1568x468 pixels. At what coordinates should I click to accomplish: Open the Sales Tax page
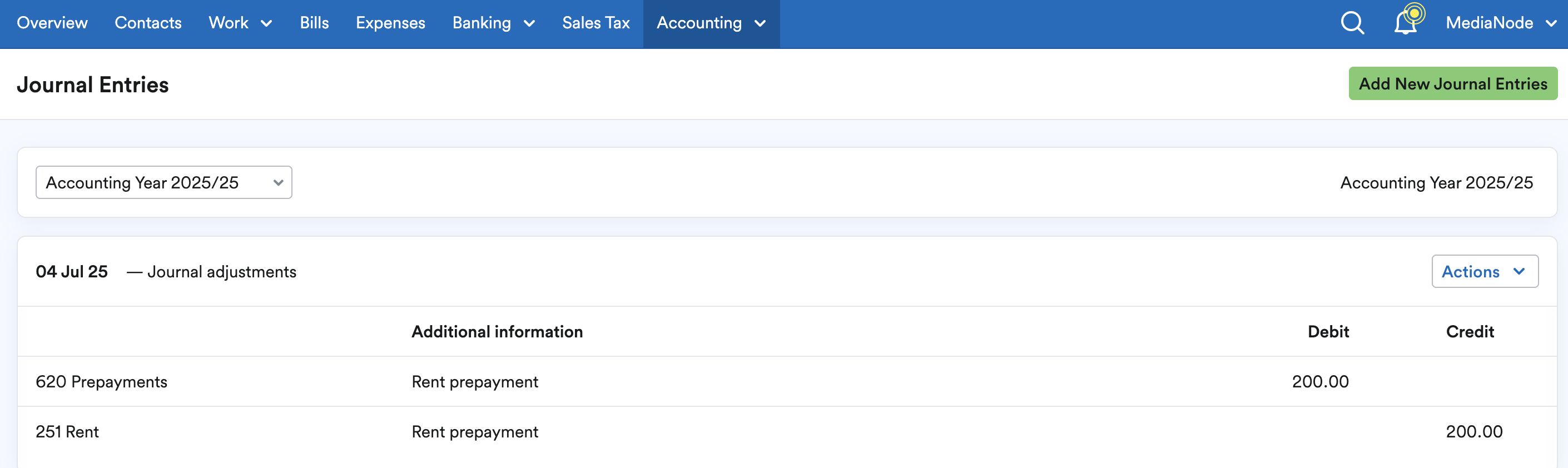pyautogui.click(x=596, y=23)
